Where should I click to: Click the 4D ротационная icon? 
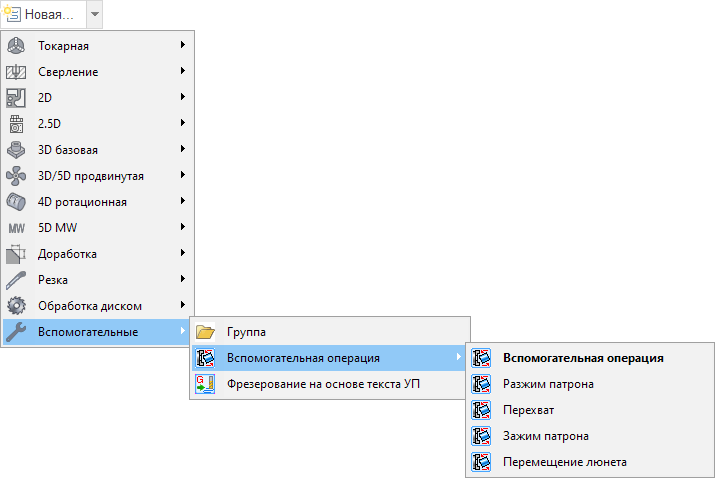click(16, 202)
